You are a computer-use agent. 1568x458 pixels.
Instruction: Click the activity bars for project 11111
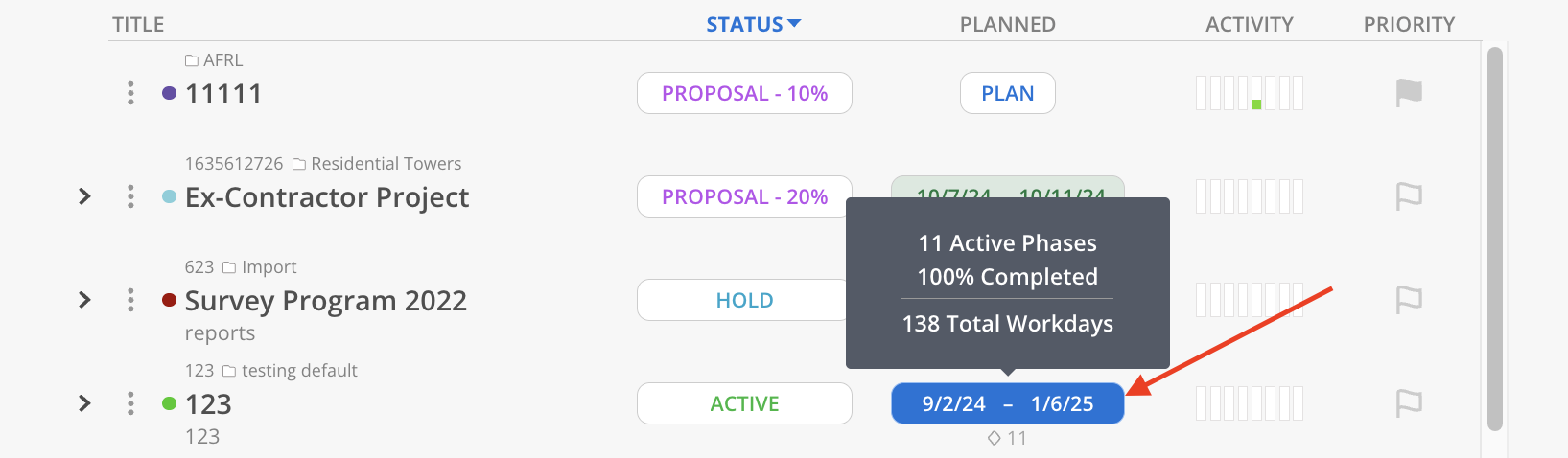pos(1250,93)
